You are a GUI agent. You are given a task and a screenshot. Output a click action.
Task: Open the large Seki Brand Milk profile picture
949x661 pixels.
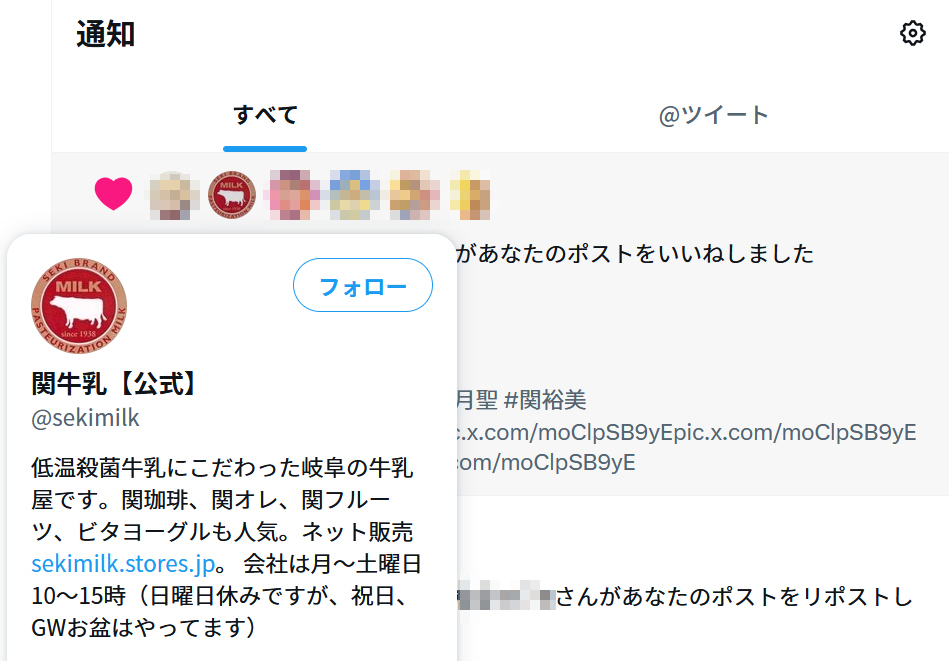click(x=79, y=306)
